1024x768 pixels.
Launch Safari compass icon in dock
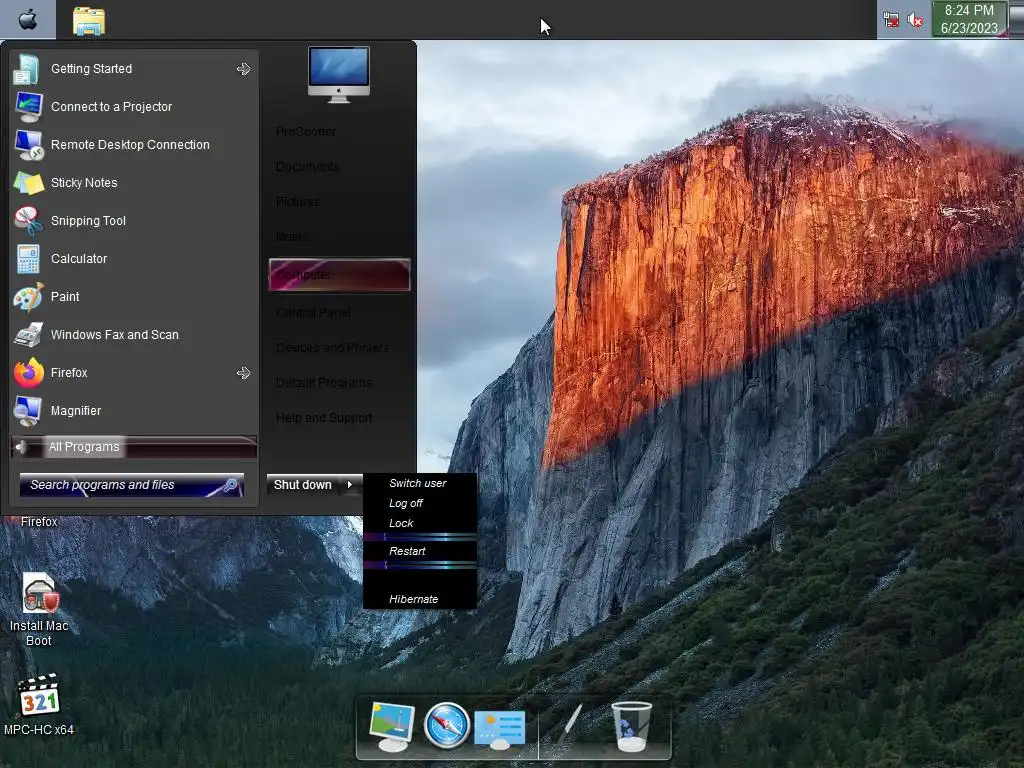click(447, 726)
